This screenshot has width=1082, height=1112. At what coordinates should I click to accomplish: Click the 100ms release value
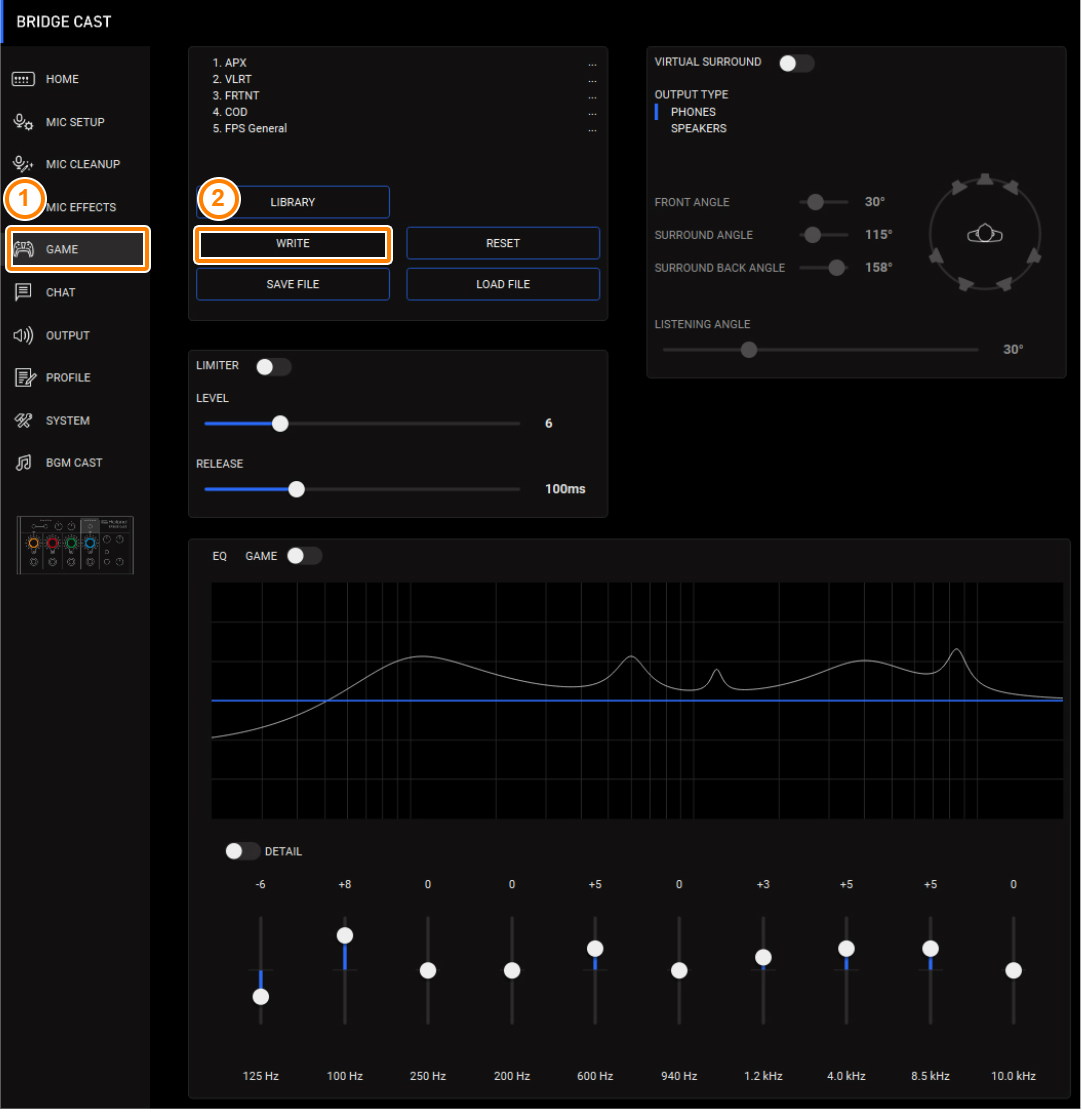pos(565,489)
